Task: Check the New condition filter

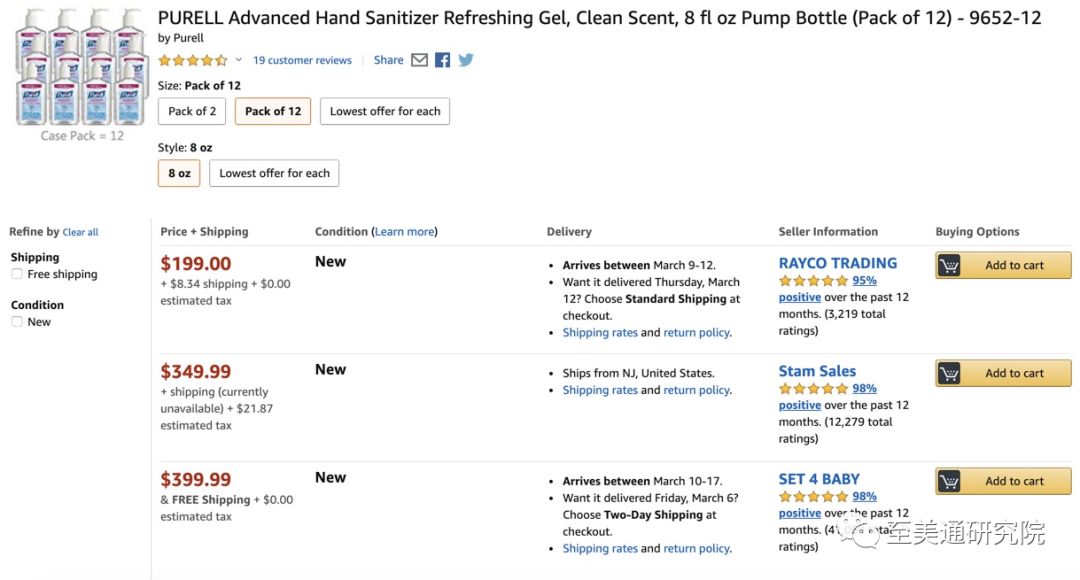Action: 17,322
